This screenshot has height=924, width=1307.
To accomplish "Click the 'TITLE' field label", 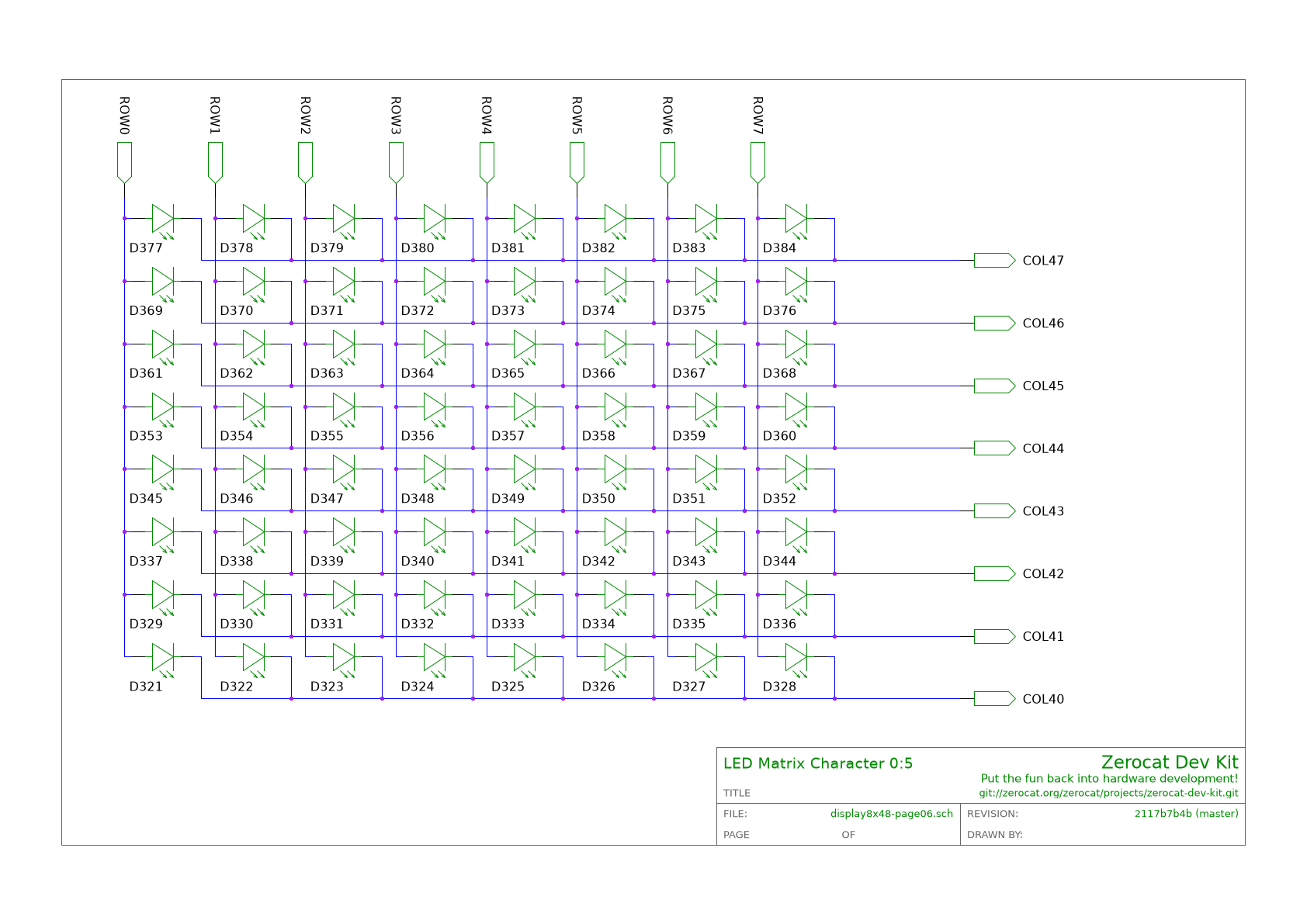I will pos(737,793).
